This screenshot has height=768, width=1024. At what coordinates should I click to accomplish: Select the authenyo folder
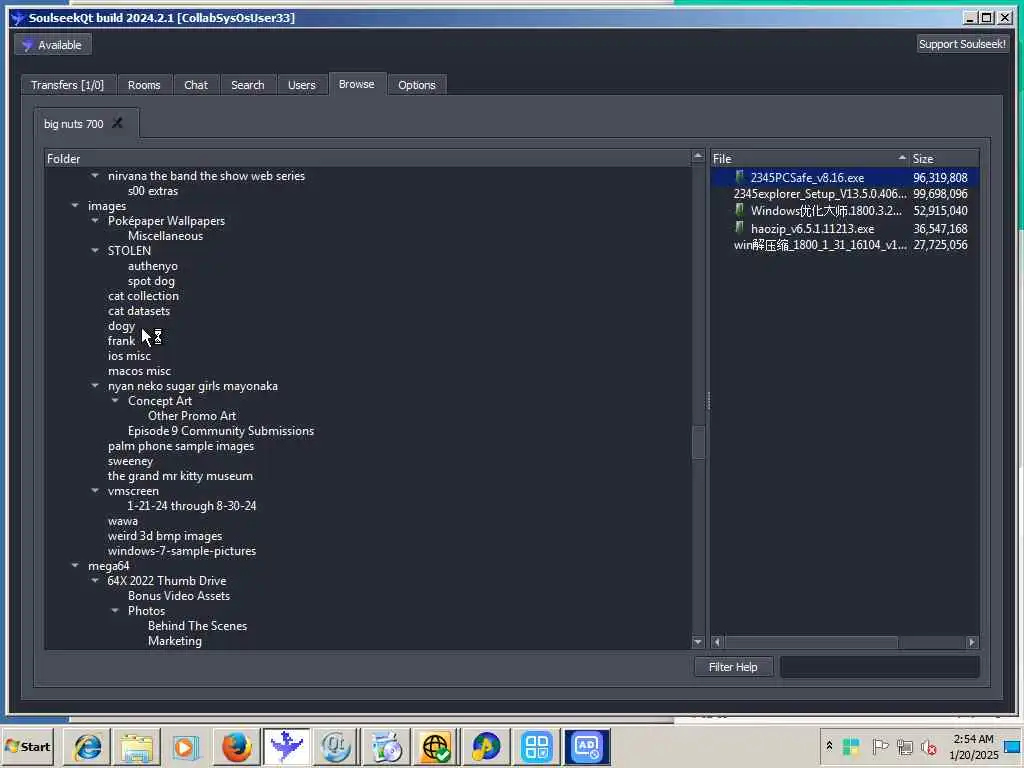(153, 266)
